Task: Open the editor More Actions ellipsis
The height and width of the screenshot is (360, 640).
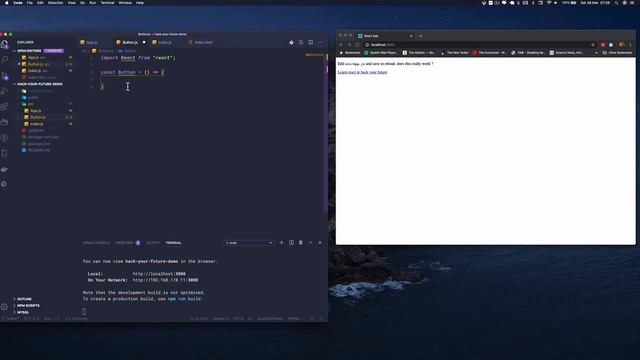Action: point(320,42)
